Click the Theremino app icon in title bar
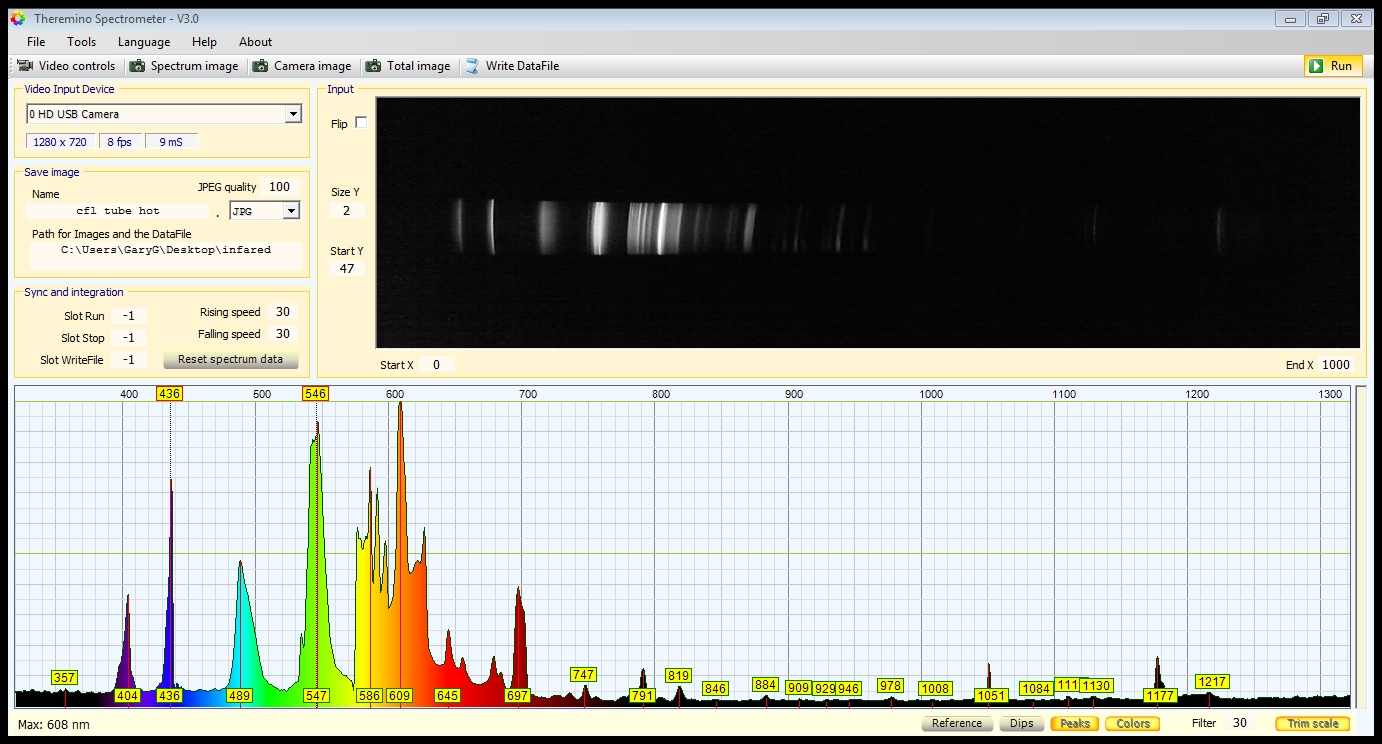Viewport: 1382px width, 744px height. [17, 19]
